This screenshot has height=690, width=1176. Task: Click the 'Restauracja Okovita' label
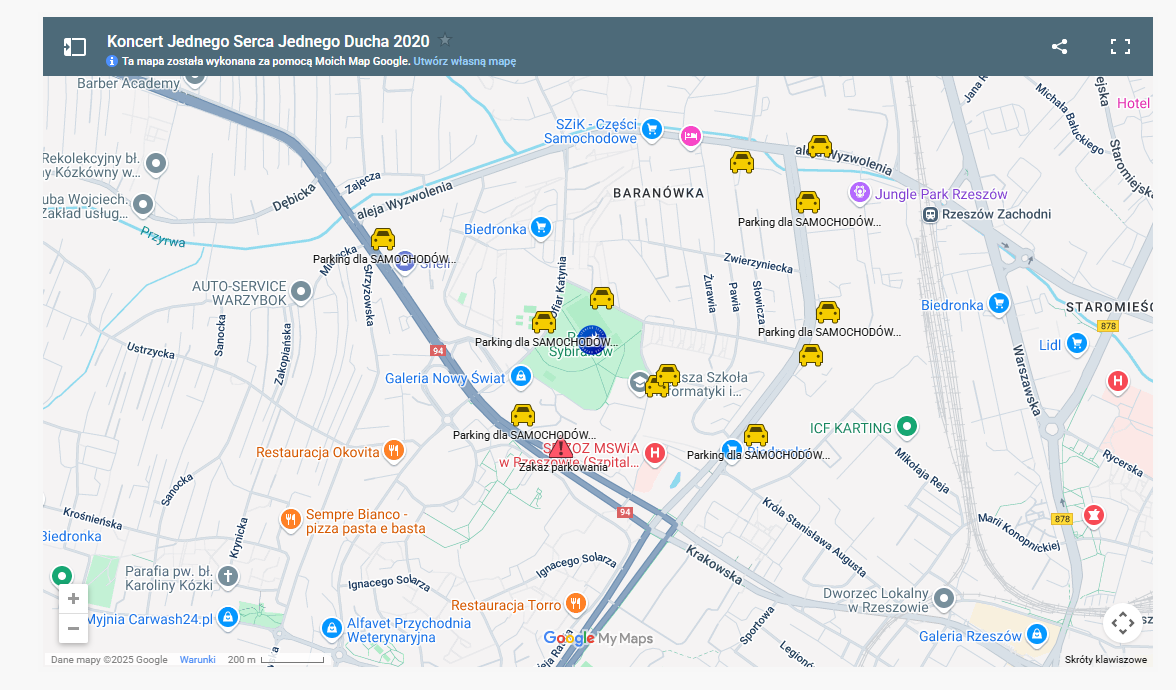tap(318, 452)
